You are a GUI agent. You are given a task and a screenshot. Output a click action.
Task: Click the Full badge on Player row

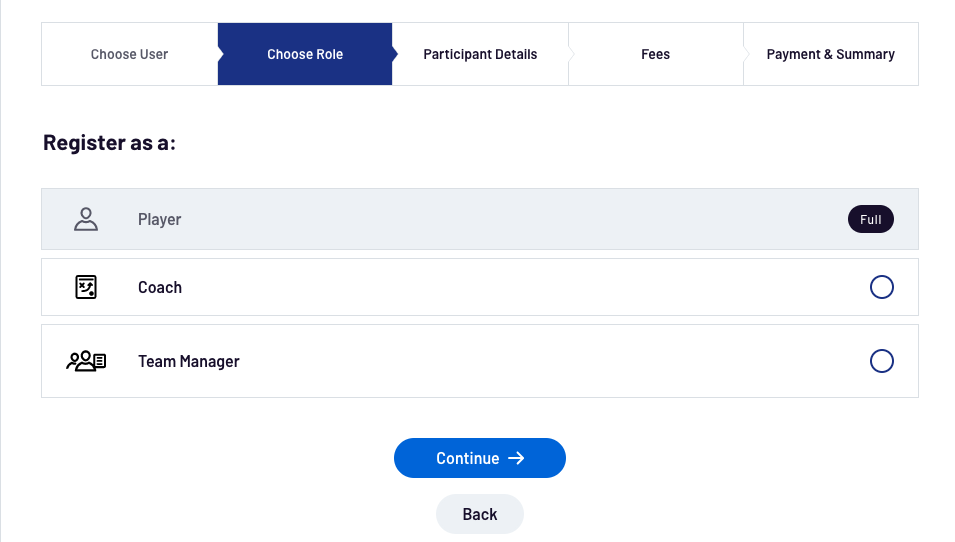pos(870,219)
